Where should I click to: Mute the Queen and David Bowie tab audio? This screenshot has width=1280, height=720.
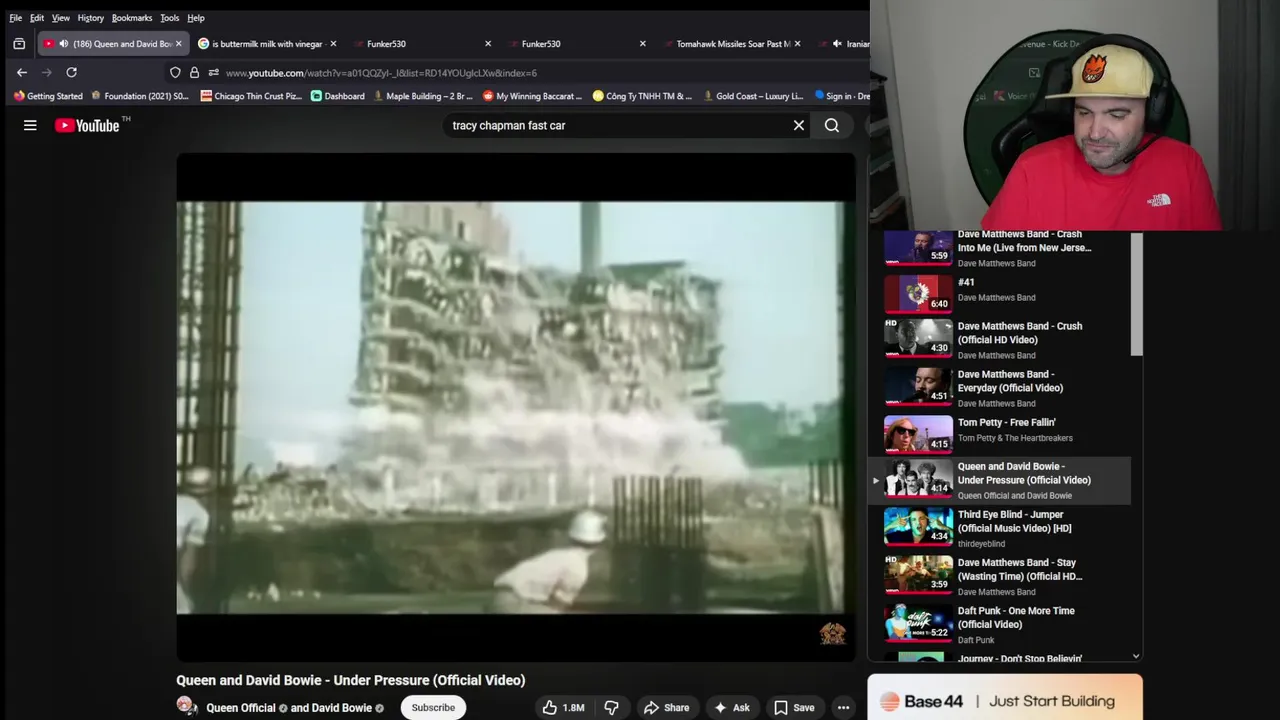click(64, 44)
